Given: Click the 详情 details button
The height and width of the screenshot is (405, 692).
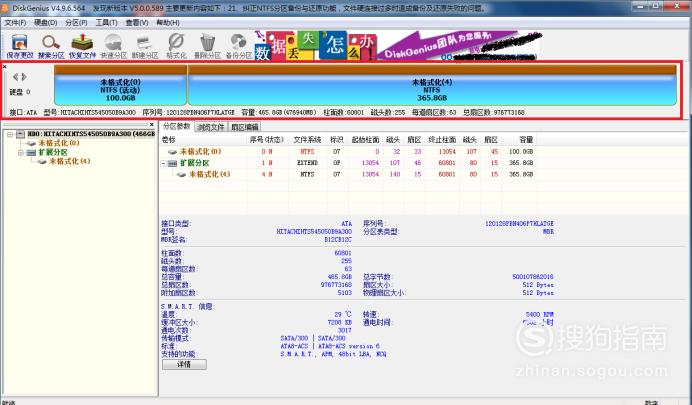Looking at the screenshot, I should coord(184,364).
